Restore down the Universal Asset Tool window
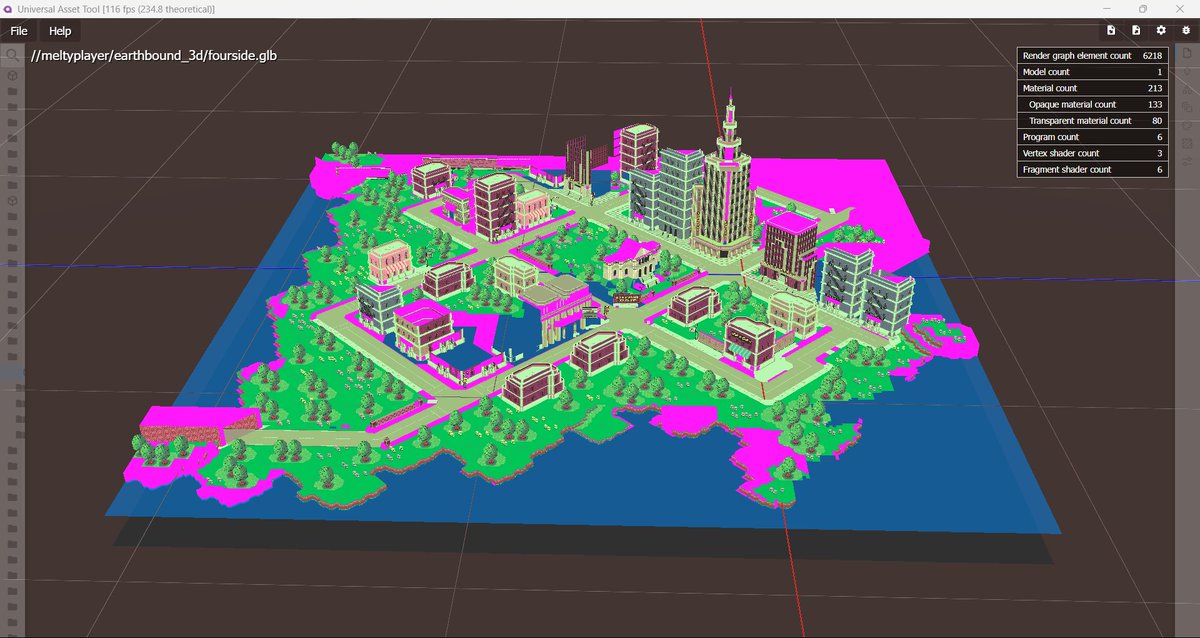Image resolution: width=1200 pixels, height=638 pixels. point(1142,9)
